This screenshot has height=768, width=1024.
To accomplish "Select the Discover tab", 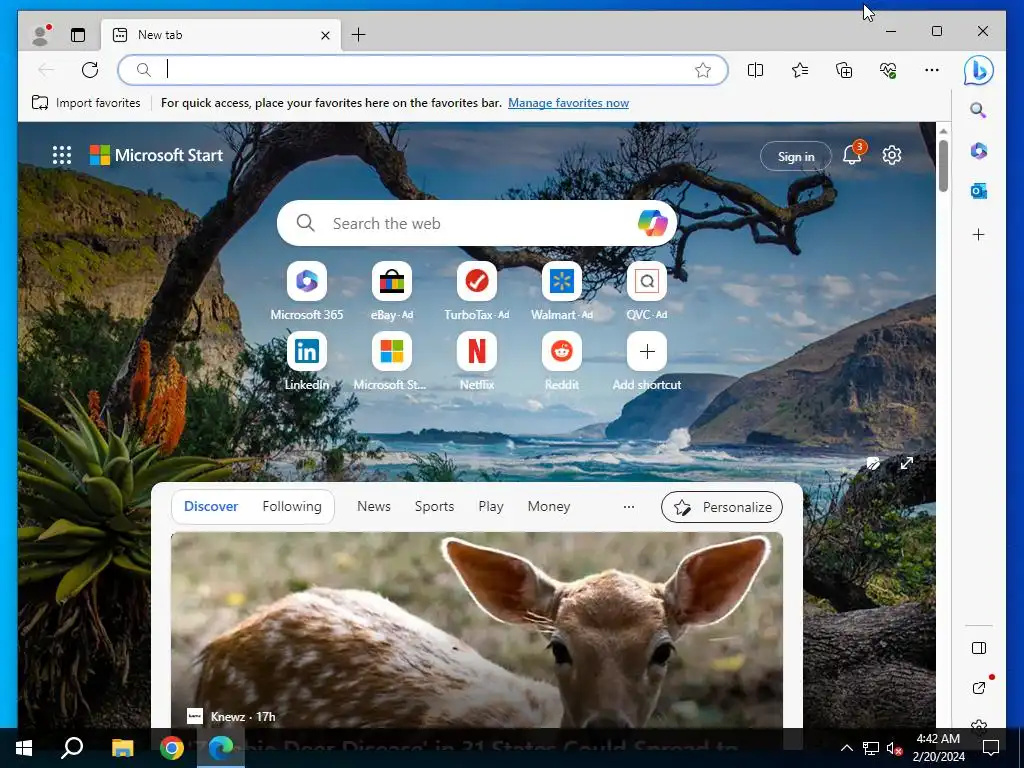I will click(211, 506).
